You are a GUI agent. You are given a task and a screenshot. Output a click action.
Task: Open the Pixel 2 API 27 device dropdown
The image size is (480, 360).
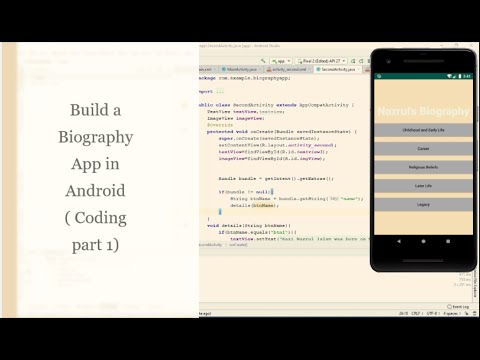coord(321,61)
